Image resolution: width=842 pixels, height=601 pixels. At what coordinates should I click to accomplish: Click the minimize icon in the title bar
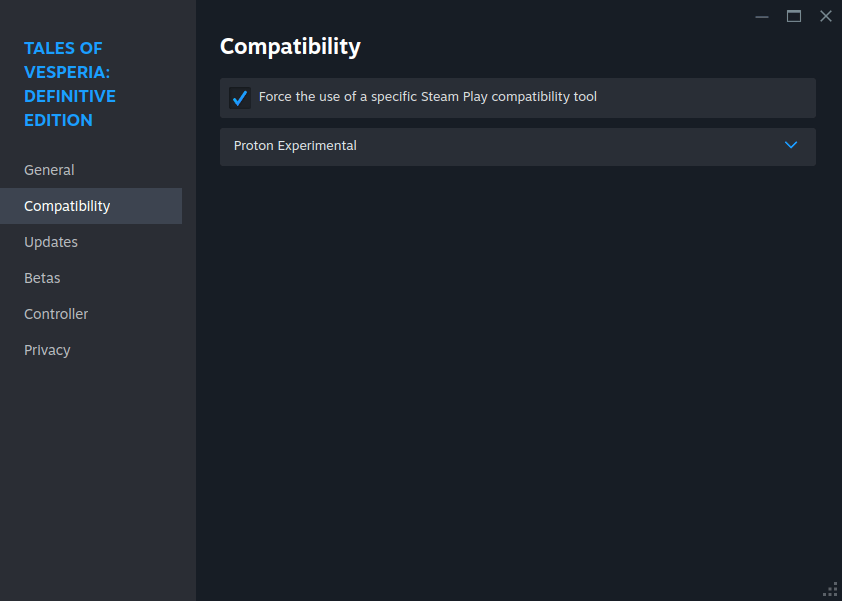pyautogui.click(x=761, y=16)
